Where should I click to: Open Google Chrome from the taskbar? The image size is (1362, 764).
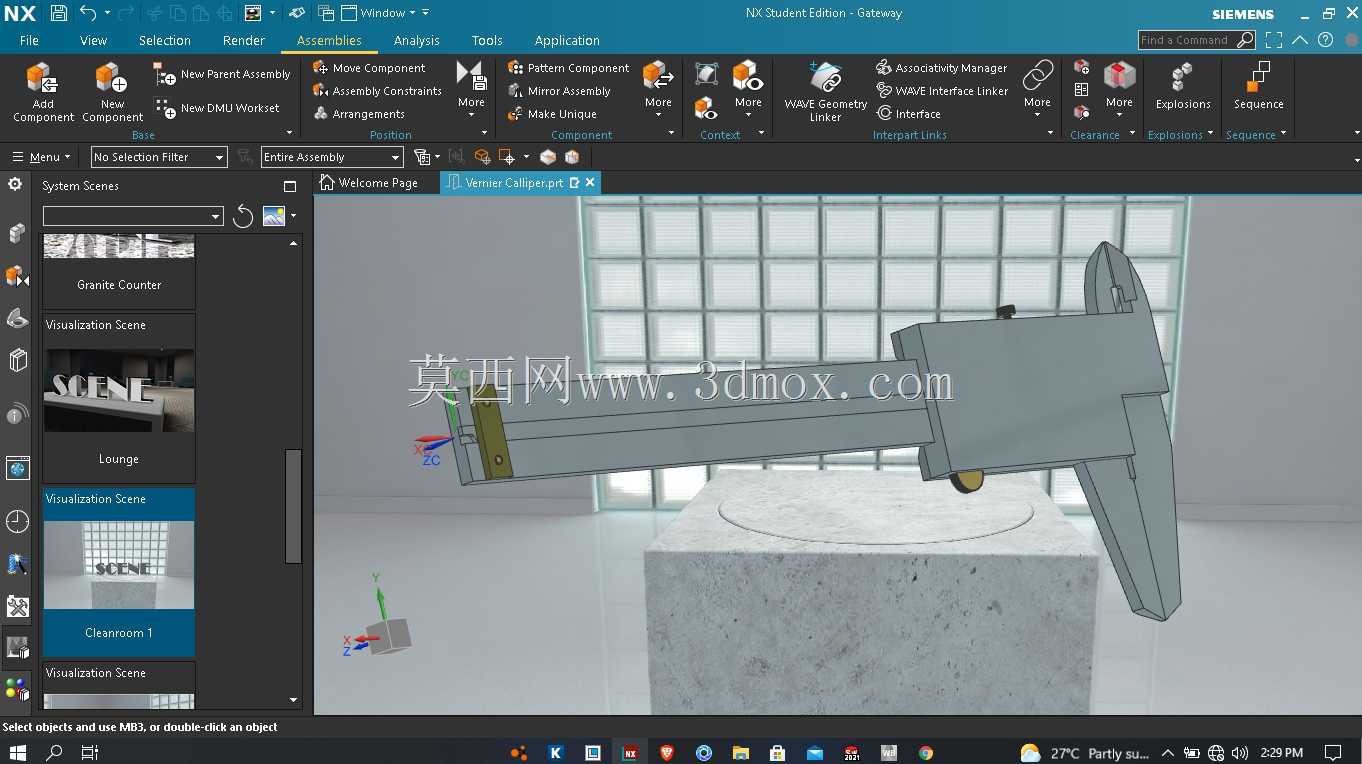(x=926, y=753)
